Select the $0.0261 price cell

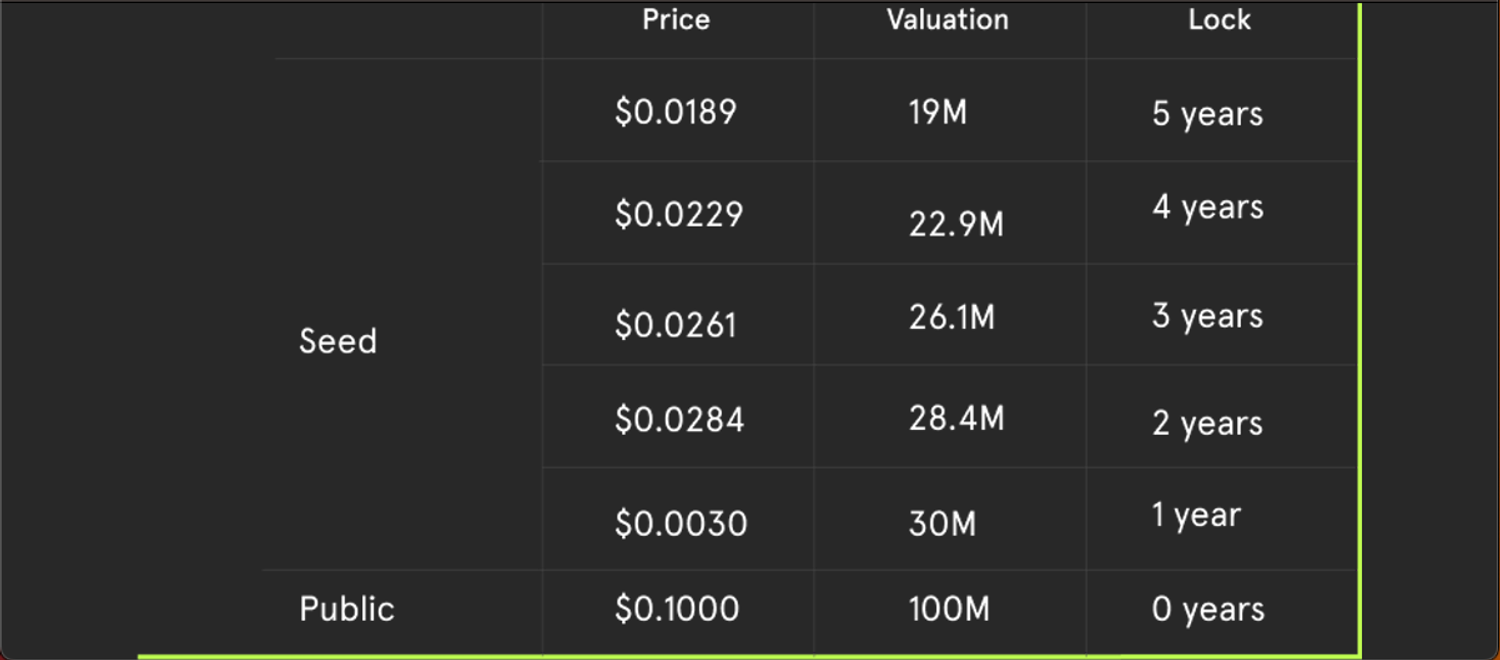[x=676, y=324]
